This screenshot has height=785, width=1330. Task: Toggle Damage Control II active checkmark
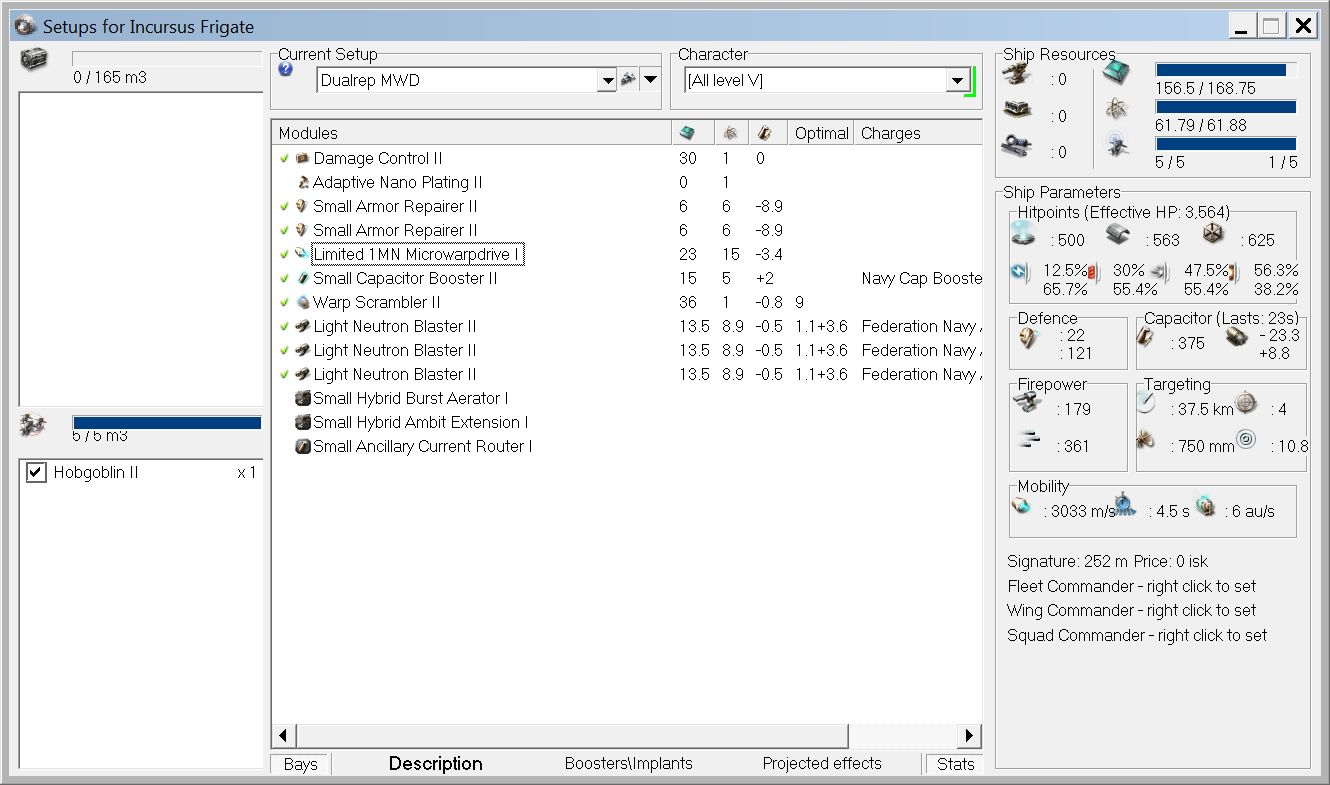pos(284,158)
